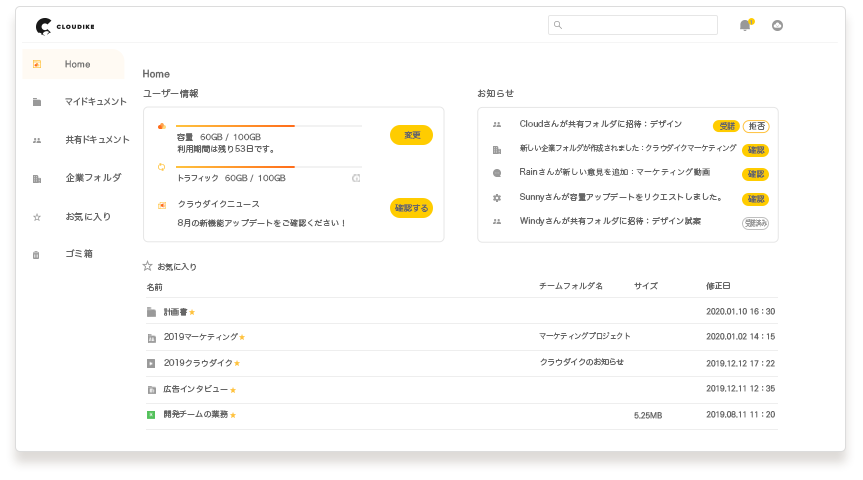Click the 5.25MB size value
This screenshot has height=480, width=863.
tap(648, 416)
